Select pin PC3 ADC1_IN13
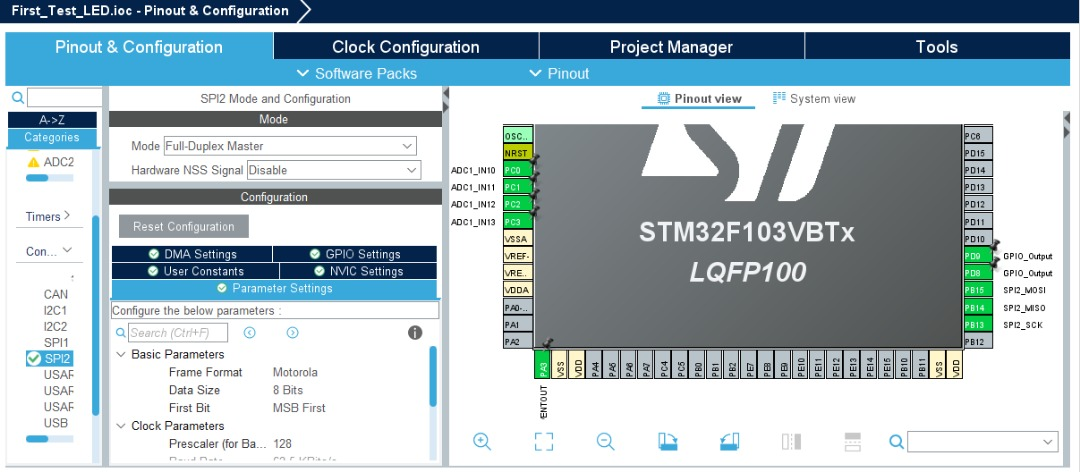Screen dimensions: 1080x472 click(517, 222)
